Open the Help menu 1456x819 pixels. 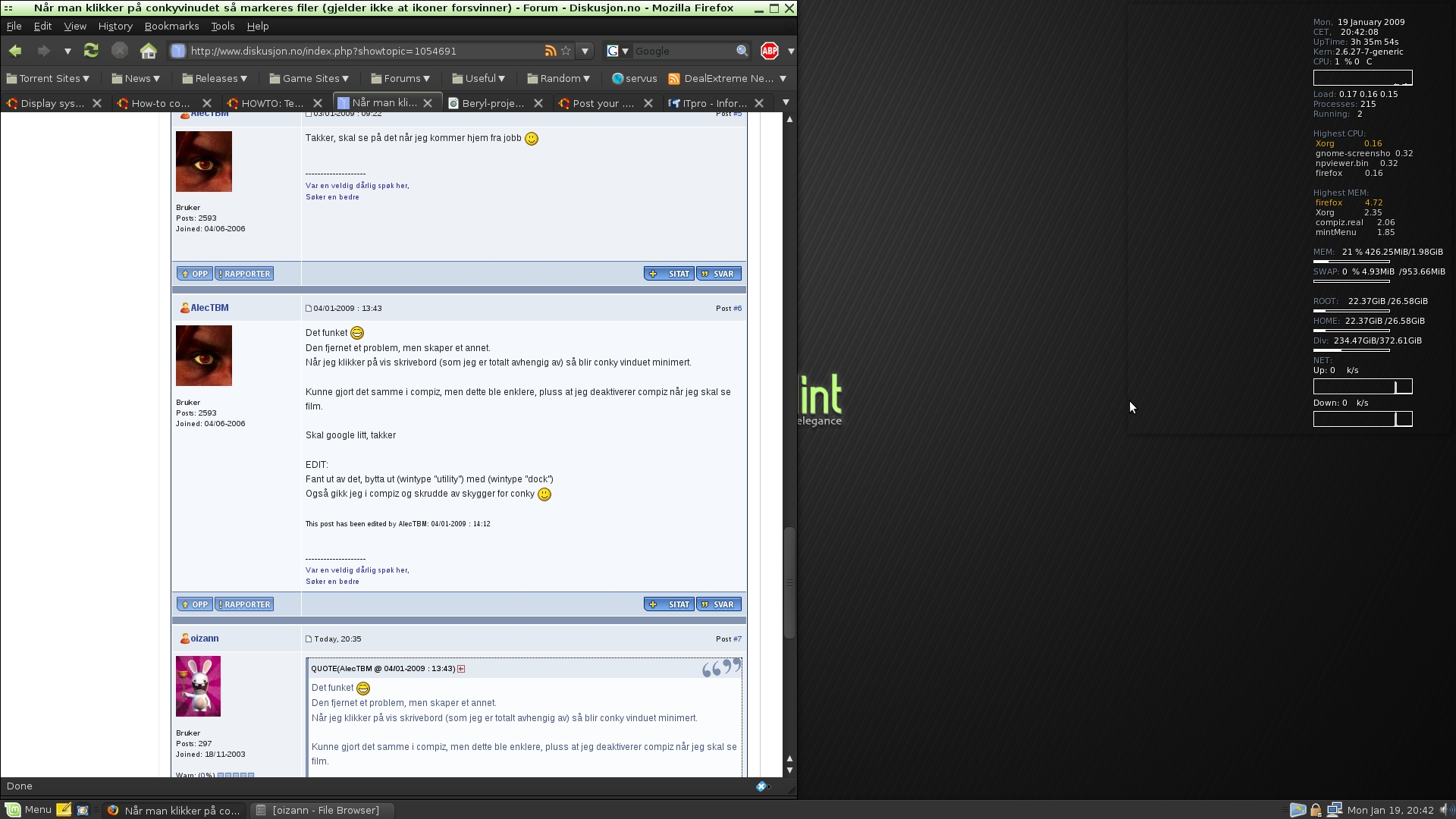click(x=258, y=26)
